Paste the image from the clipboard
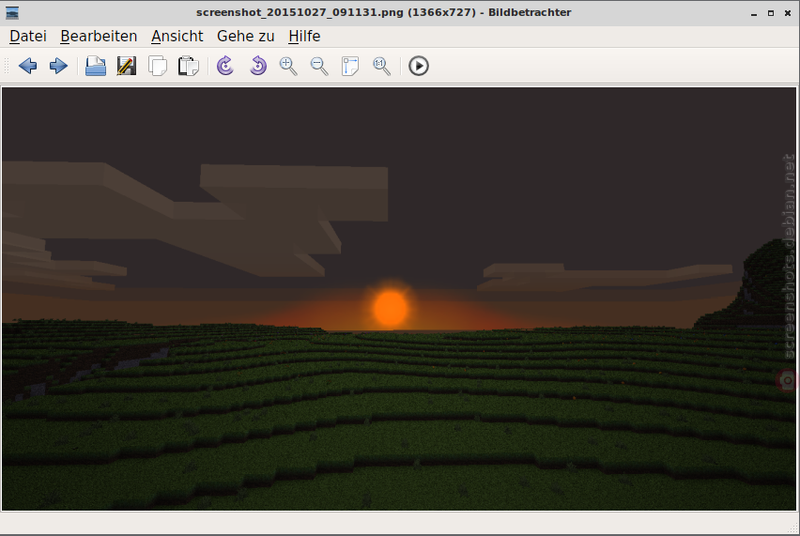800x536 pixels. pos(188,66)
